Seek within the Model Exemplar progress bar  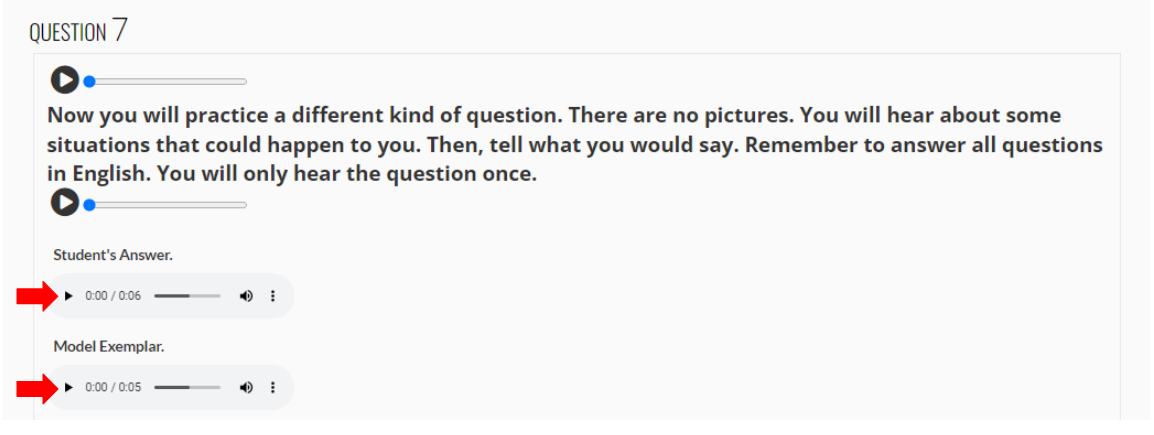tap(187, 387)
